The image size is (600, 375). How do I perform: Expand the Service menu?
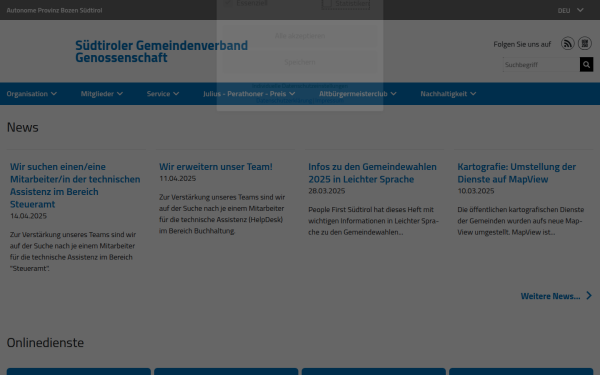(163, 94)
